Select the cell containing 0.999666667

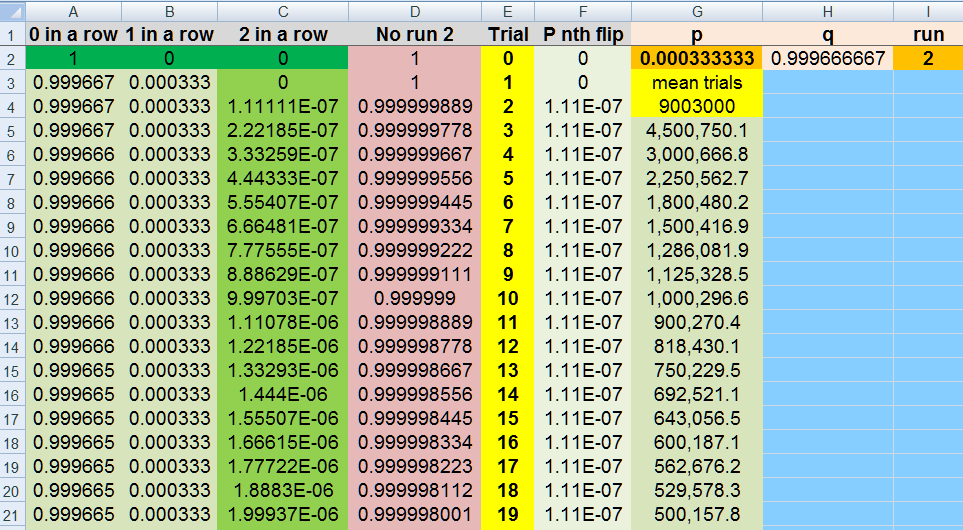(828, 58)
